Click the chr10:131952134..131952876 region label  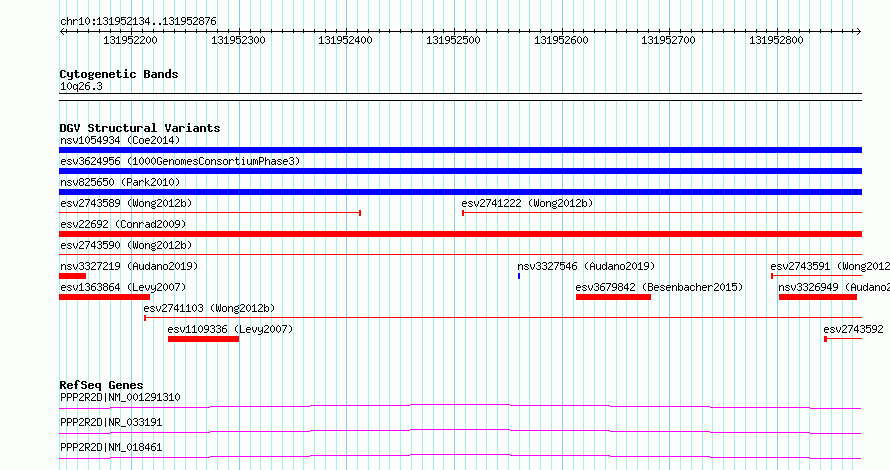coord(138,22)
